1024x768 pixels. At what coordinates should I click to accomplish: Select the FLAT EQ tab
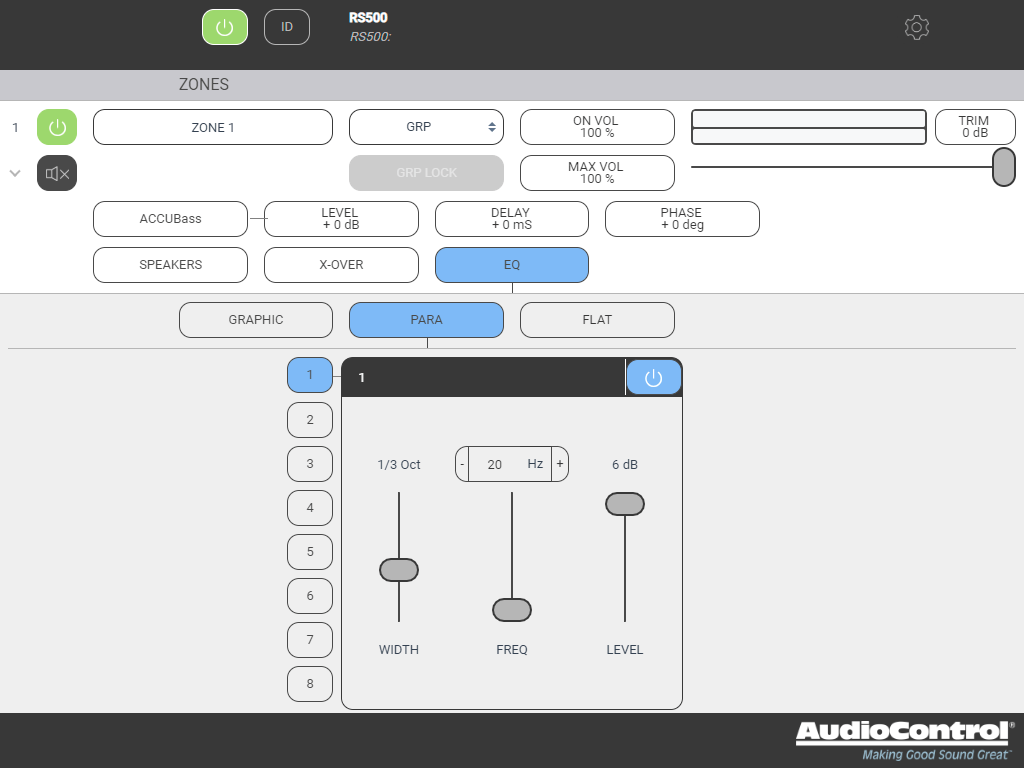point(597,320)
